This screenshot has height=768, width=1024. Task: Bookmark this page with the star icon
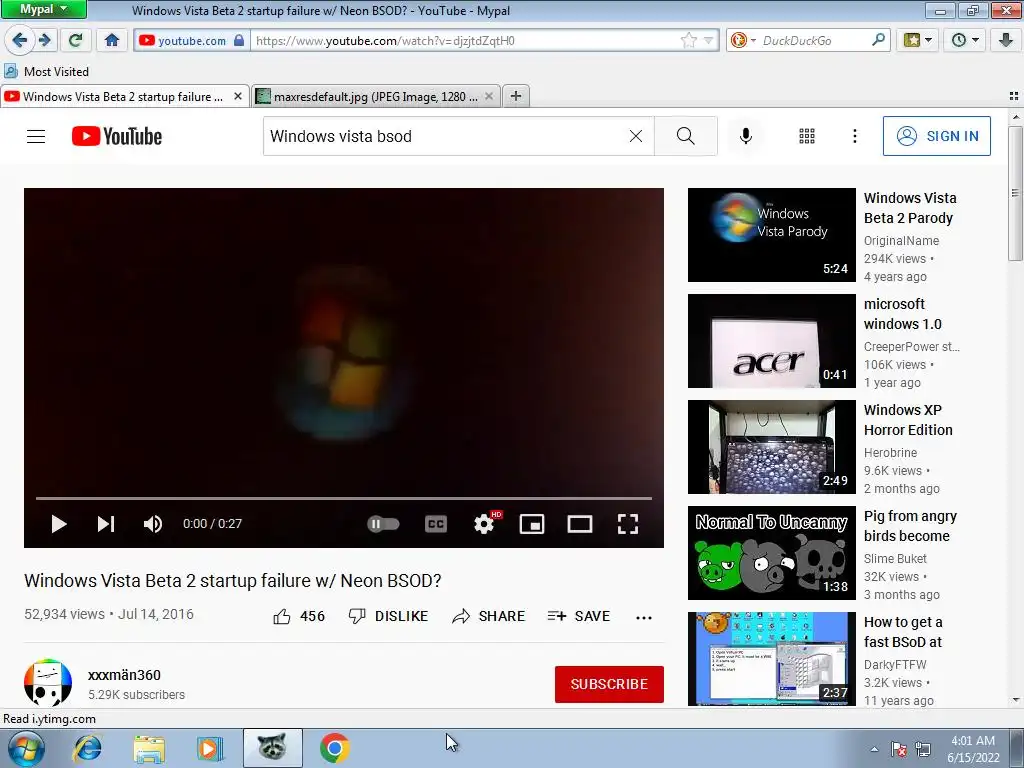click(x=688, y=40)
